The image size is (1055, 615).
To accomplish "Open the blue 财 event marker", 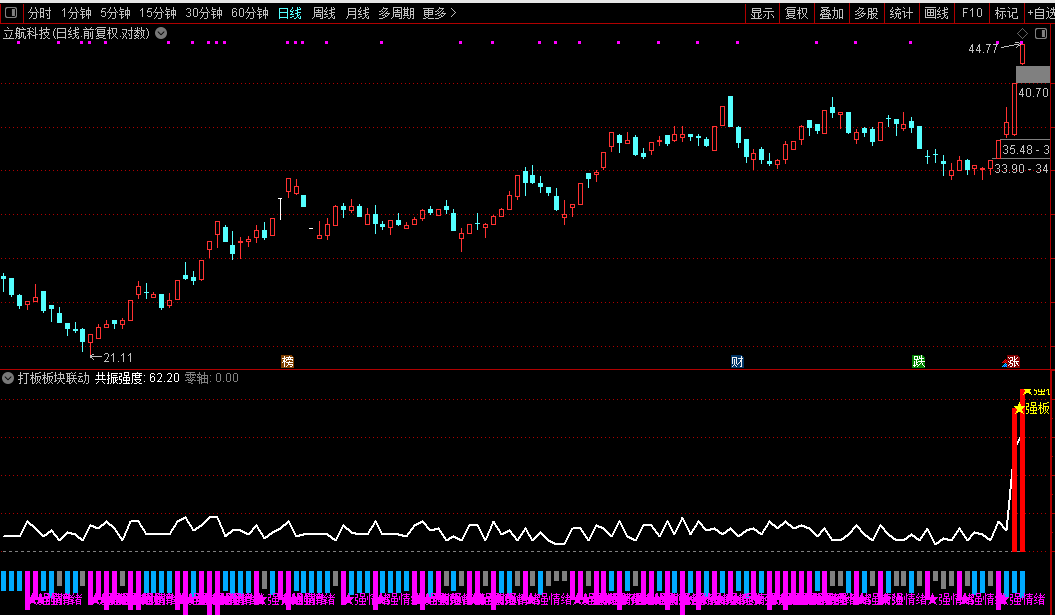I will (x=737, y=361).
